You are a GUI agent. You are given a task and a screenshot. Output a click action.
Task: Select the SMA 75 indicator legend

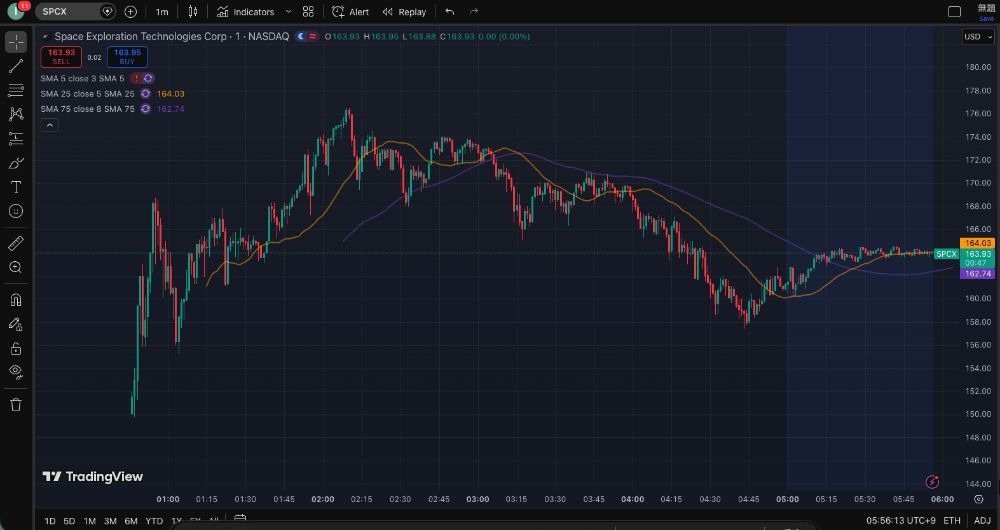click(x=87, y=109)
